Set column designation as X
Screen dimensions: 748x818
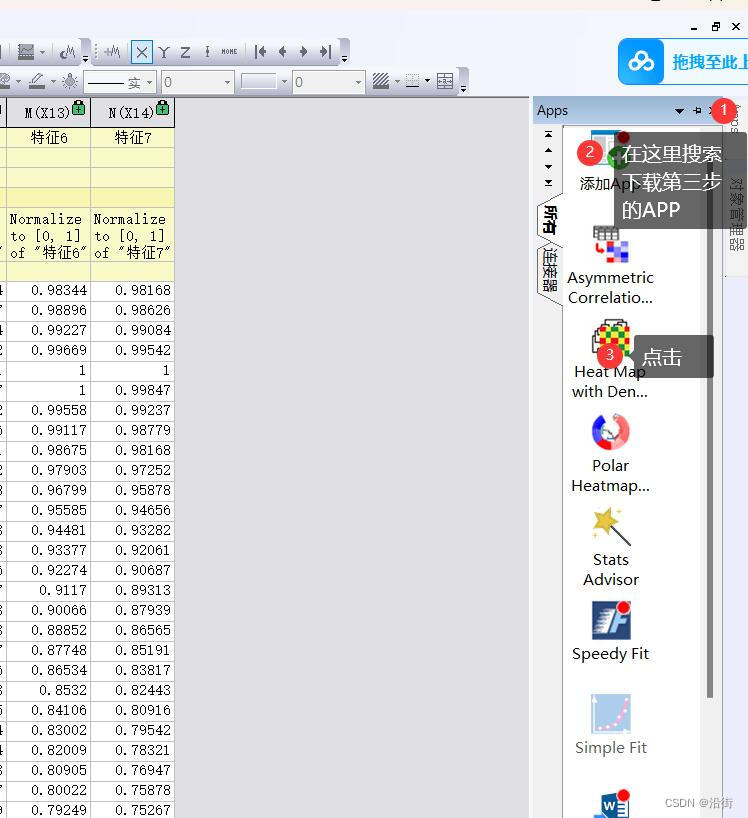(x=142, y=52)
